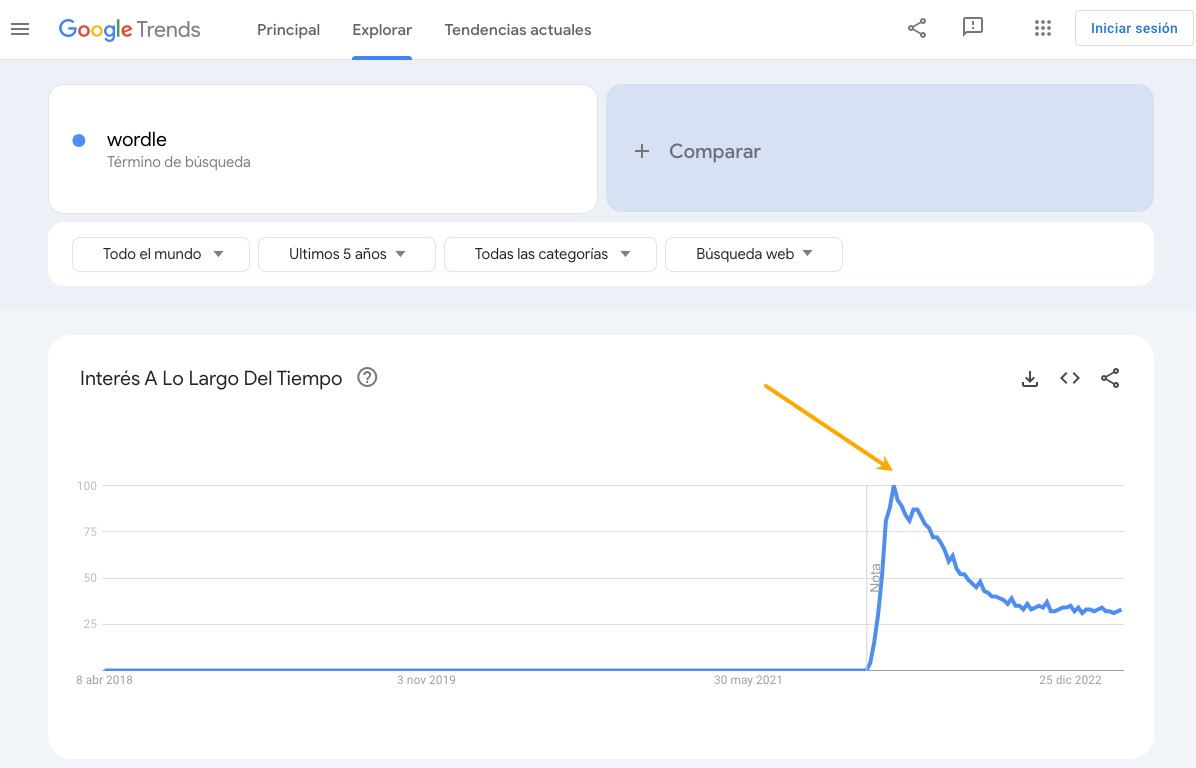Open the Tendencias actuales tab
1196x768 pixels.
tap(518, 30)
